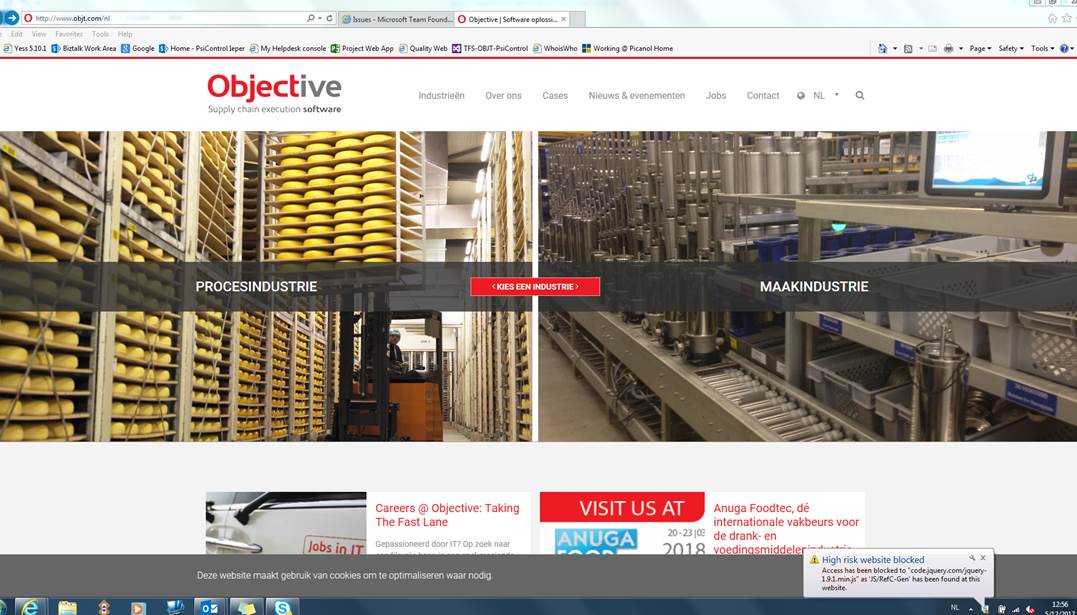1077x615 pixels.
Task: Click the RSS feeds icon in command bar
Action: 908,49
